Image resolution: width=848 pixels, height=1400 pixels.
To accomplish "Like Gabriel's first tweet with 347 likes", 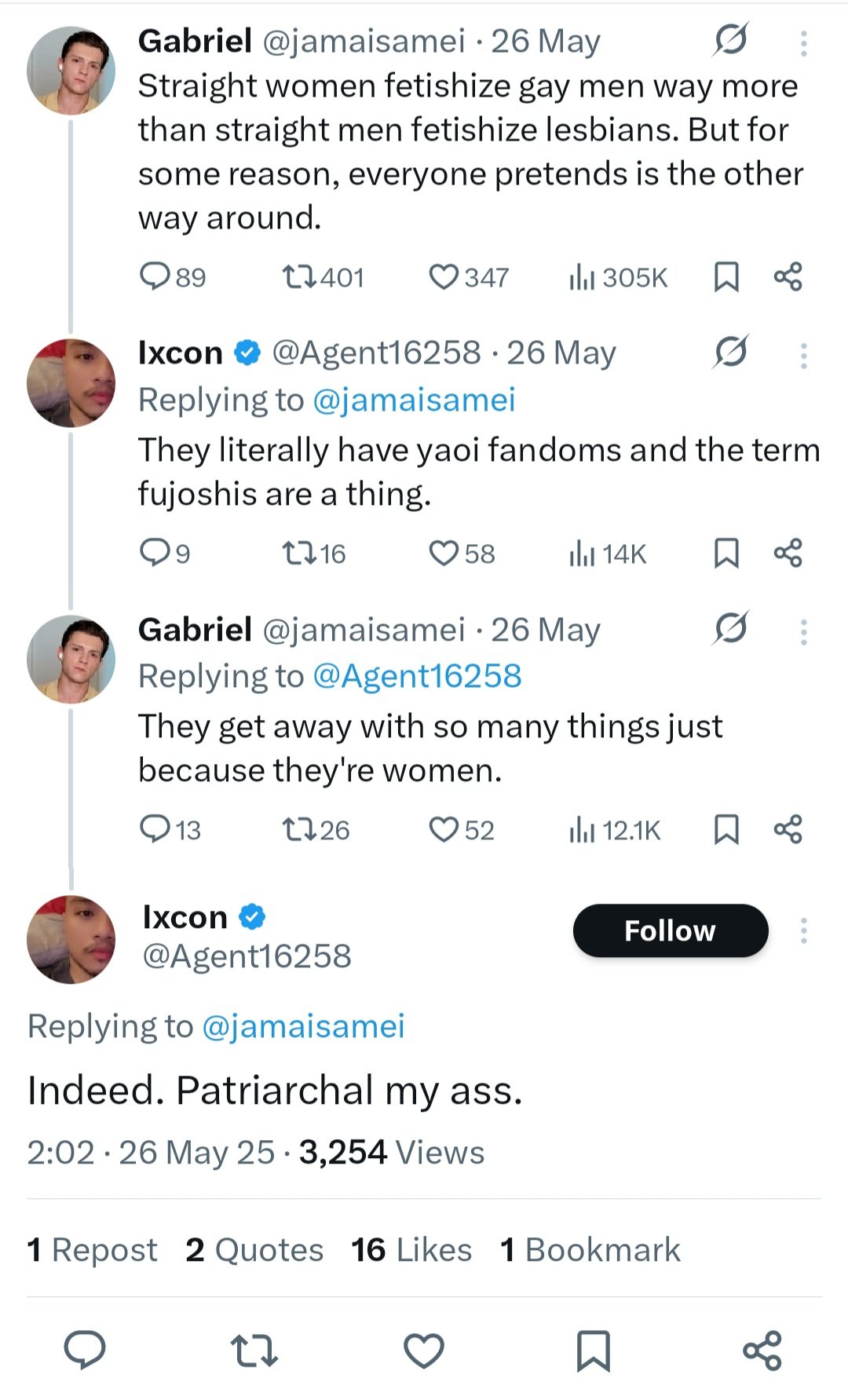I will (444, 277).
